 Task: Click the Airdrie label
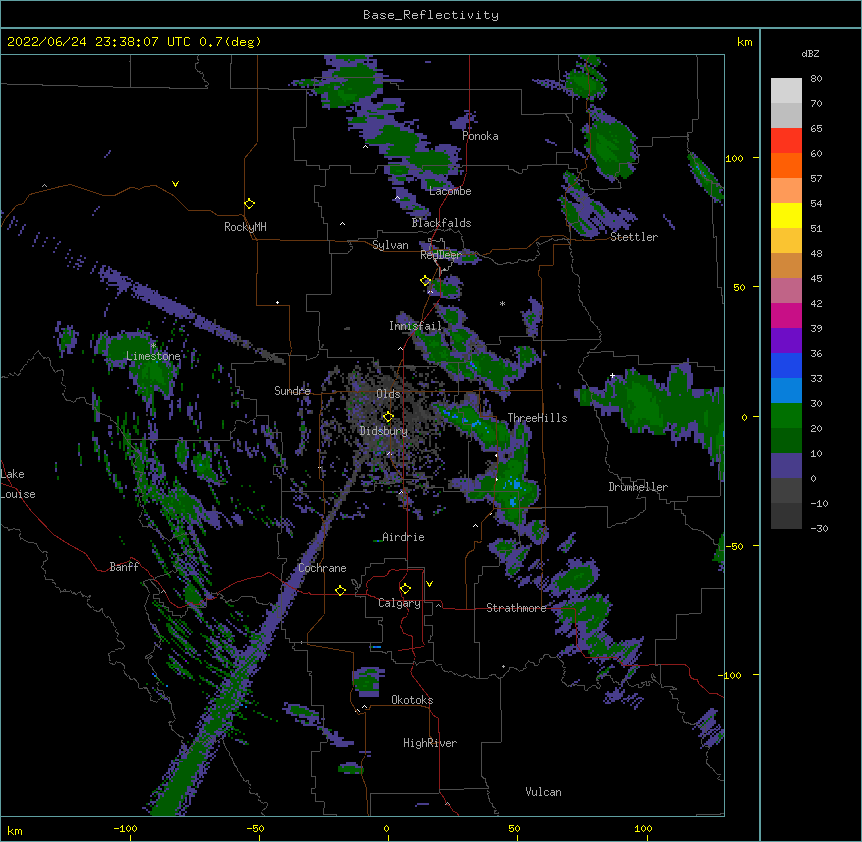pos(403,537)
